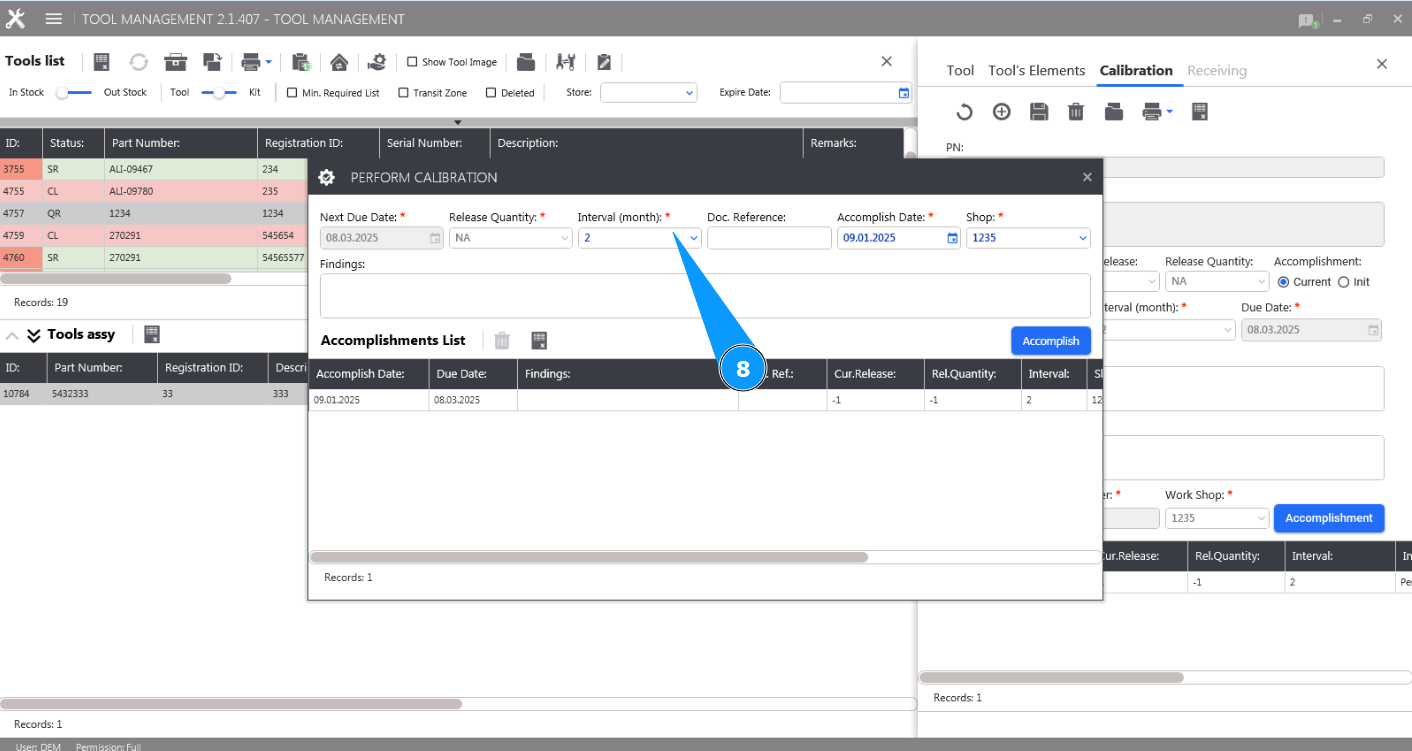The width and height of the screenshot is (1412, 751).
Task: Click the clipboard edit icon in Tools list toolbar
Action: [604, 62]
